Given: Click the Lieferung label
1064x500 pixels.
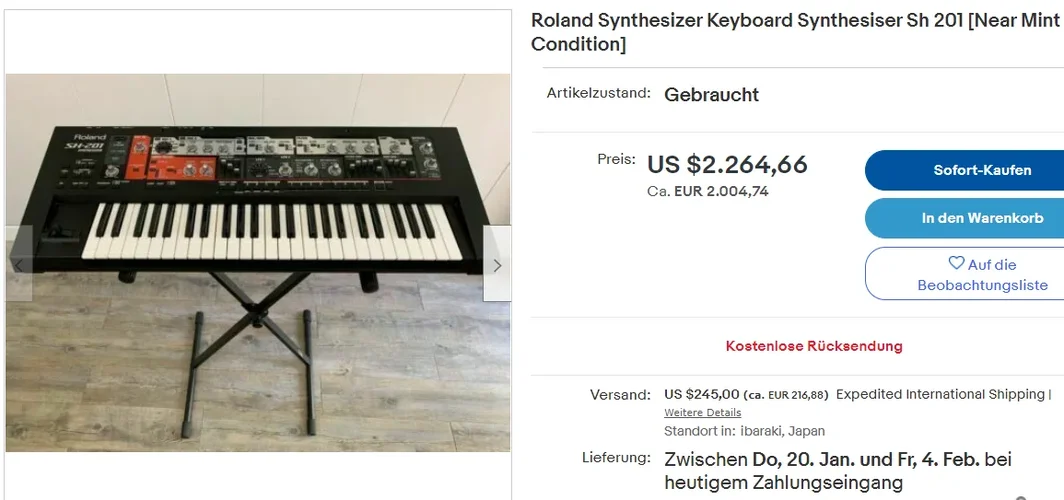Looking at the screenshot, I should click(x=616, y=458).
